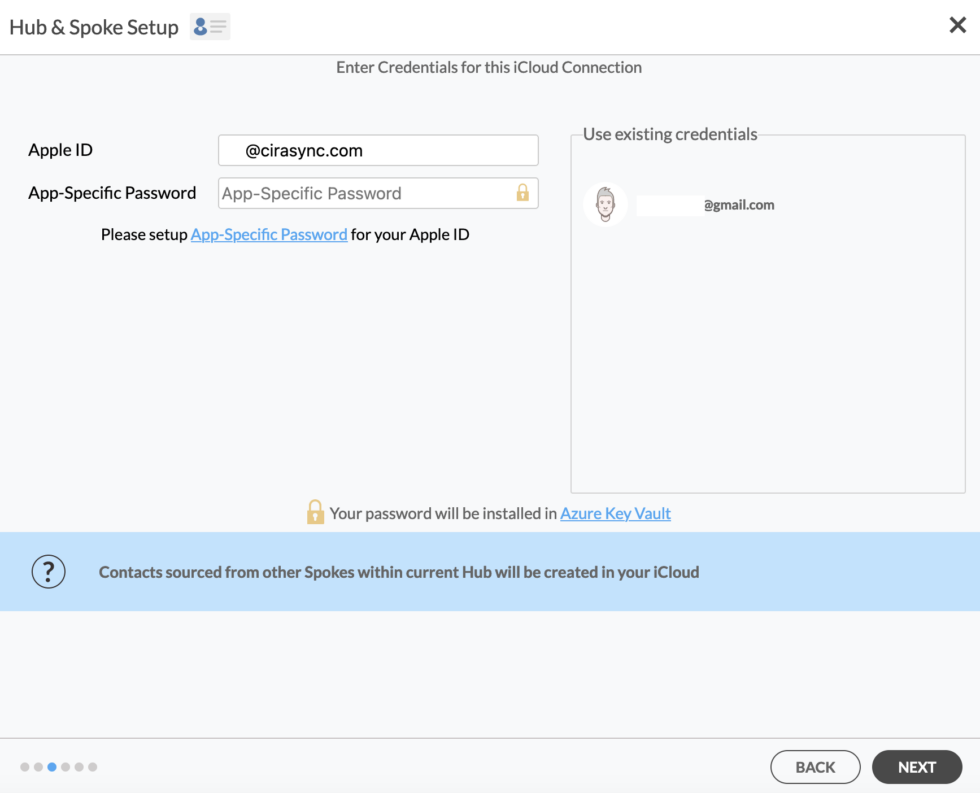980x793 pixels.
Task: Click the Hub & Spoke Setup title
Action: point(95,26)
